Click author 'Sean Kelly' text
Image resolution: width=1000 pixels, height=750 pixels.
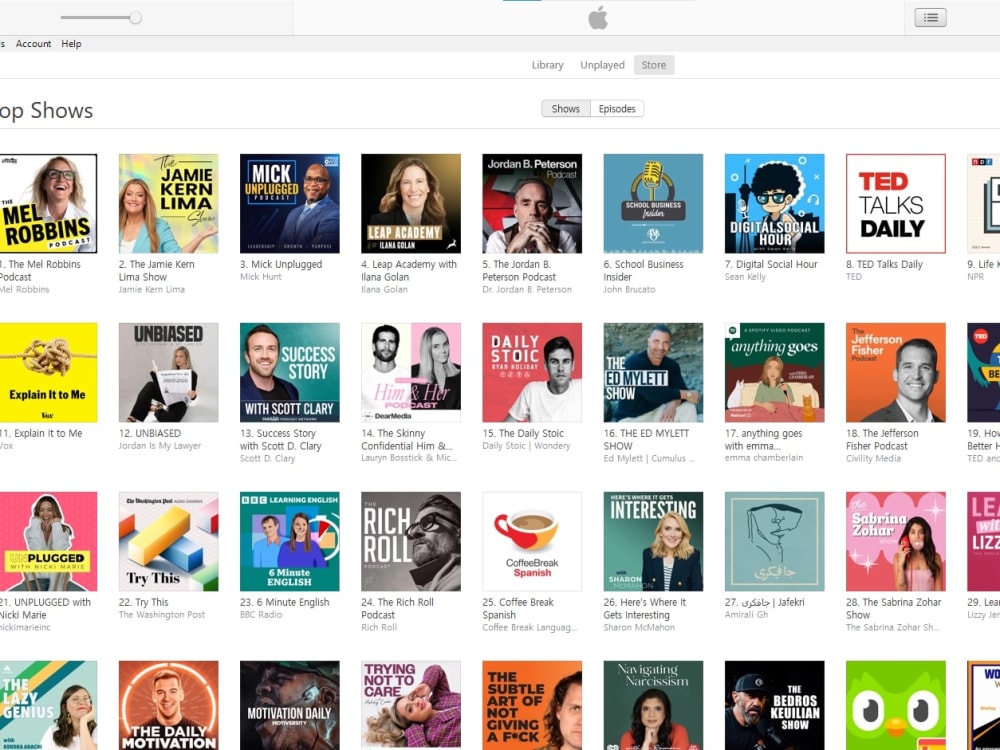[745, 277]
